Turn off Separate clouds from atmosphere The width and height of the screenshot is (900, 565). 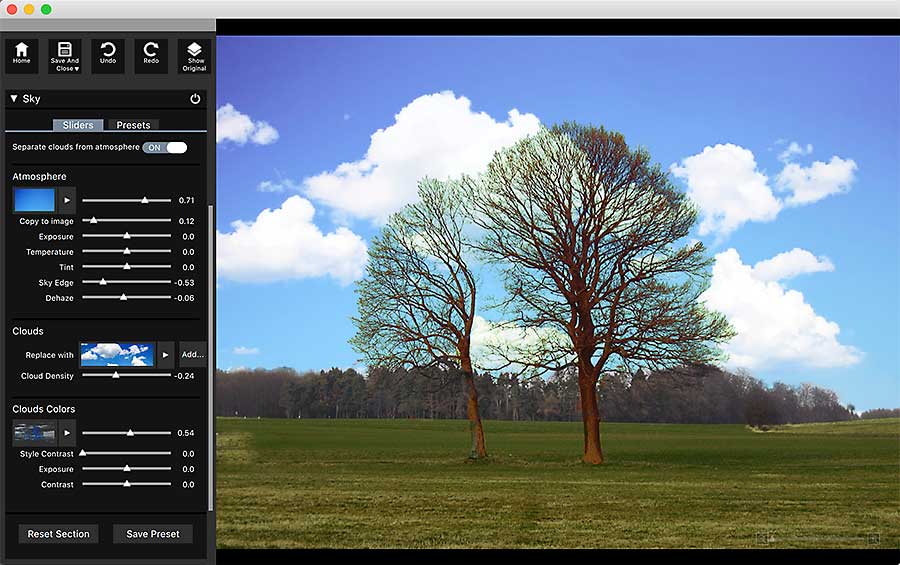point(165,148)
